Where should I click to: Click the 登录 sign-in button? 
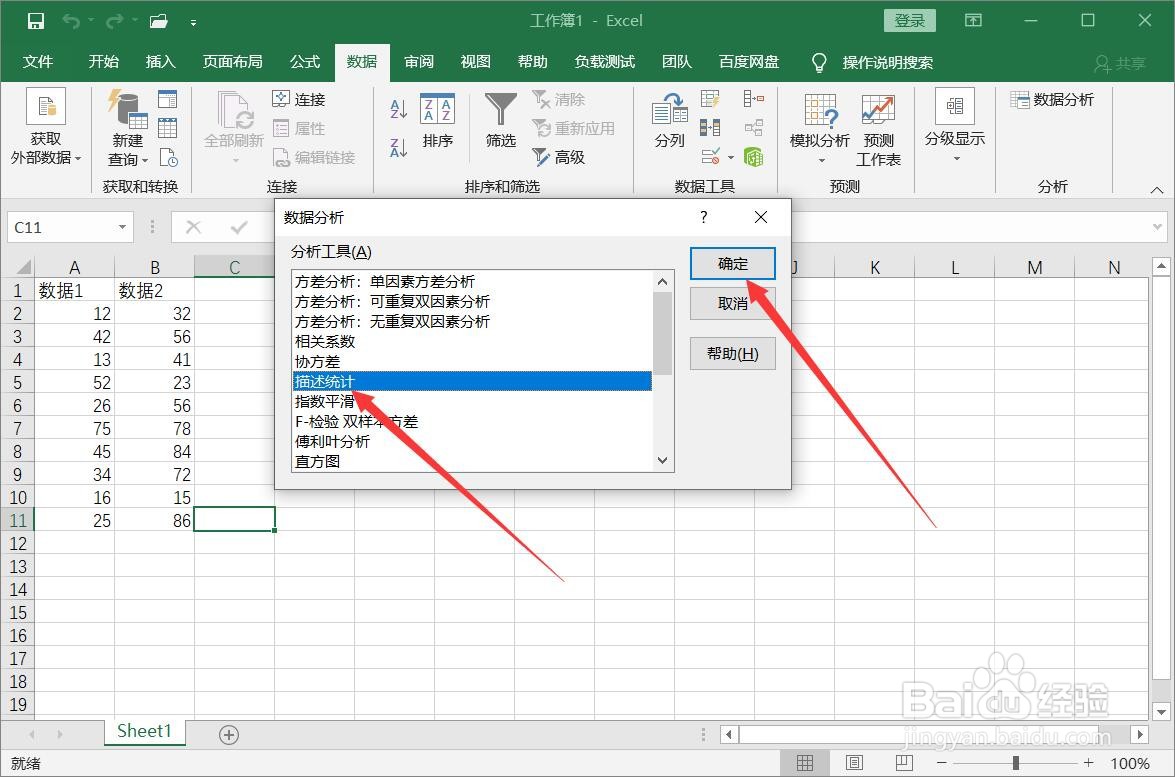[910, 21]
